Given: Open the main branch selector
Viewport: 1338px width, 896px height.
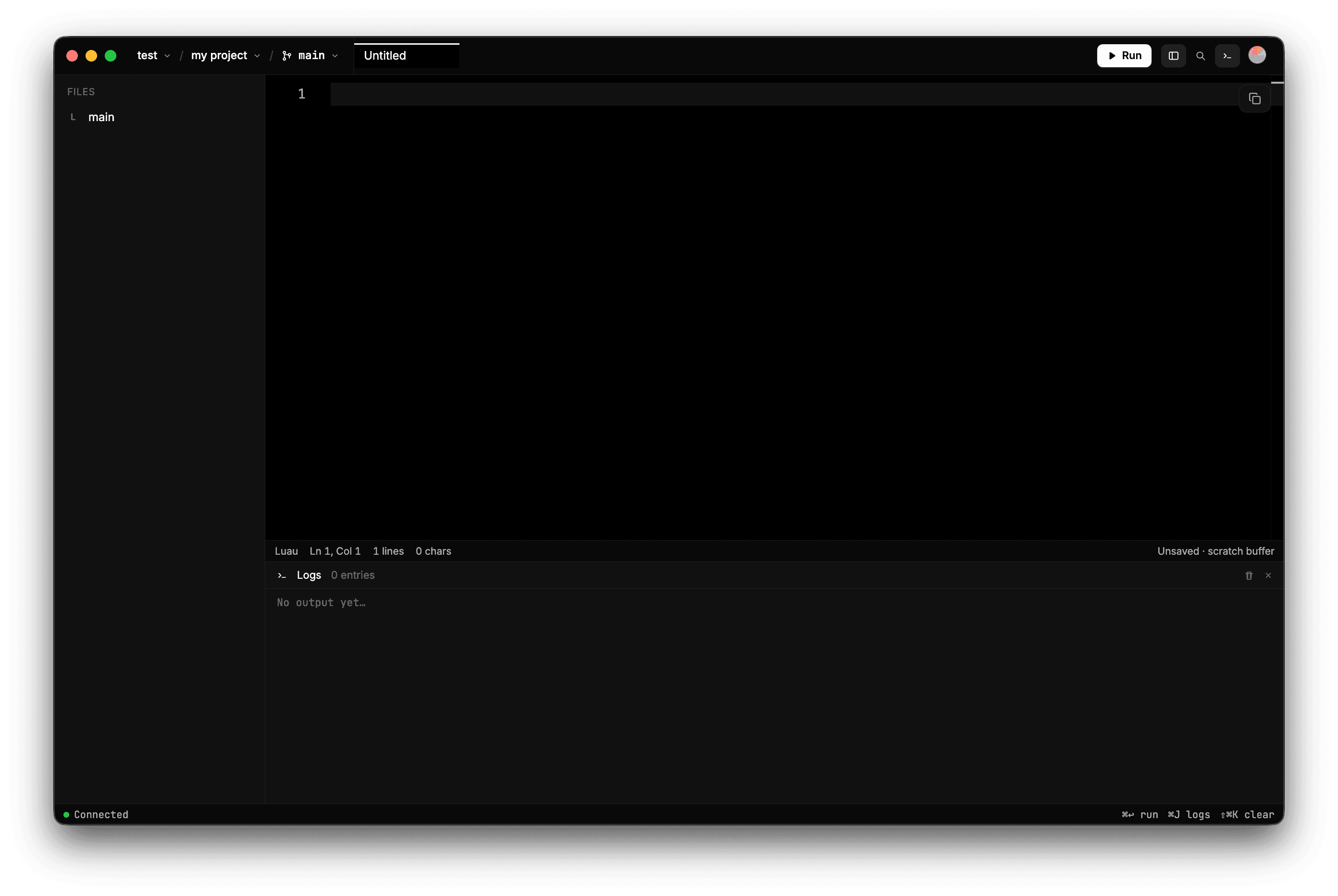Looking at the screenshot, I should tap(310, 55).
